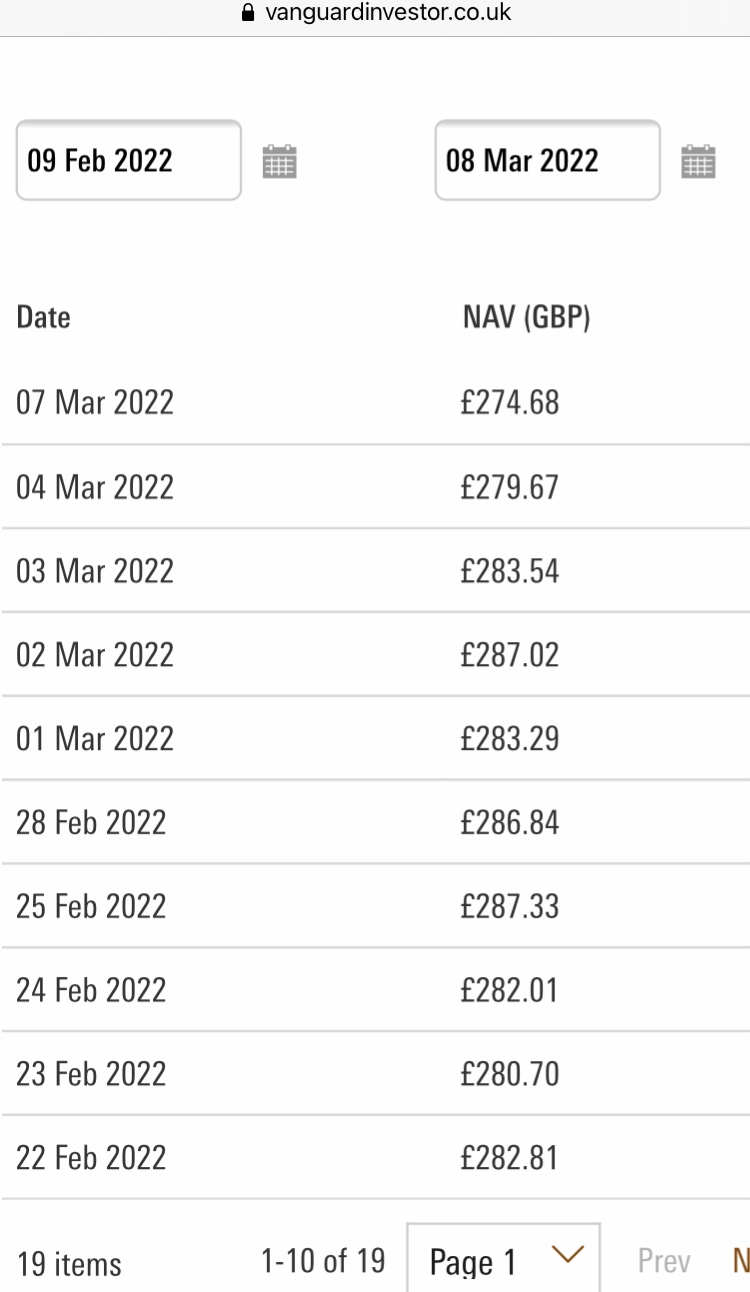
Task: Expand the Page 1 dropdown
Action: (x=504, y=1258)
